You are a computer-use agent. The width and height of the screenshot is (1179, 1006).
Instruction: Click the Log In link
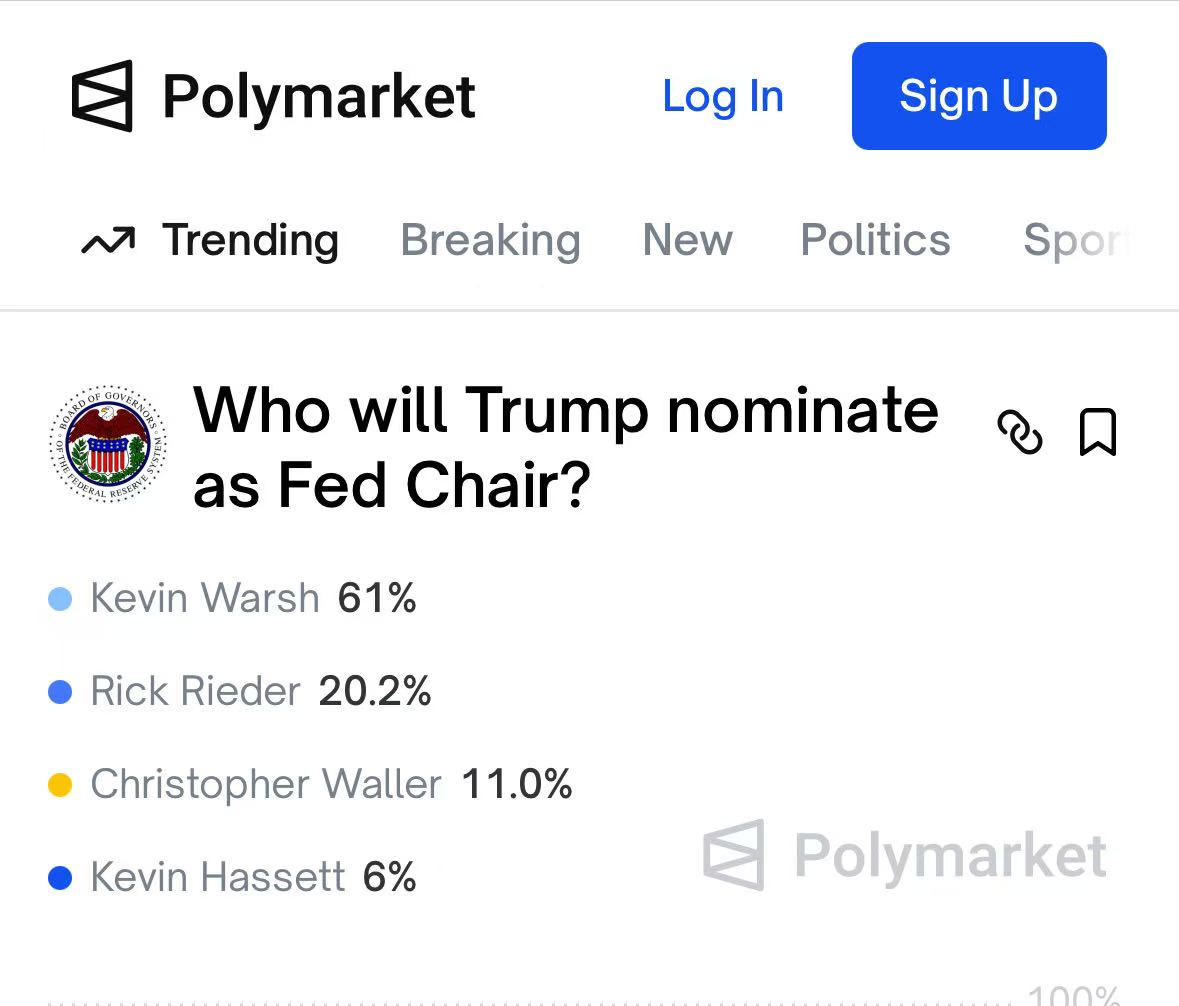coord(722,97)
